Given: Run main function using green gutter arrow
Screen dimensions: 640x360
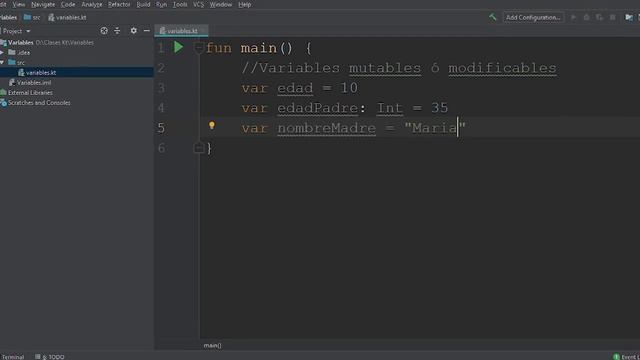Looking at the screenshot, I should tap(178, 47).
